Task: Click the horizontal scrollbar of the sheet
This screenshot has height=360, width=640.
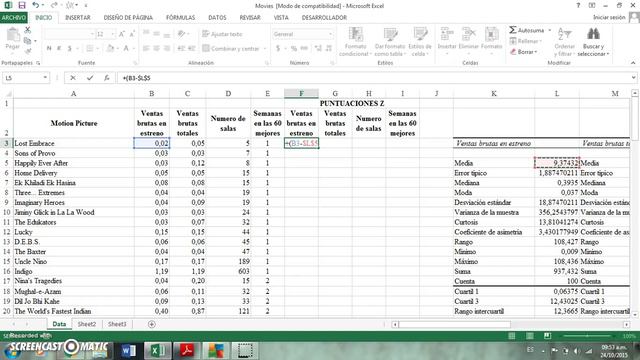Action: click(x=454, y=324)
